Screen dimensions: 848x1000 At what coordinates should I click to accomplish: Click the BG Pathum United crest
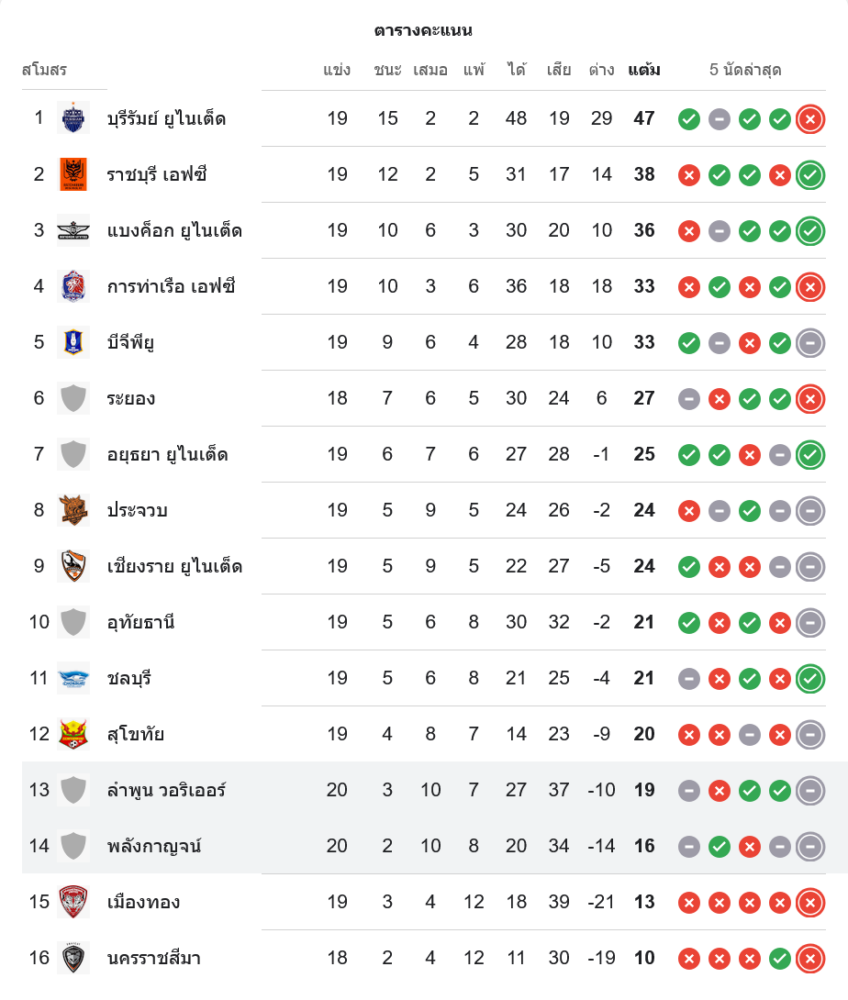(x=73, y=343)
